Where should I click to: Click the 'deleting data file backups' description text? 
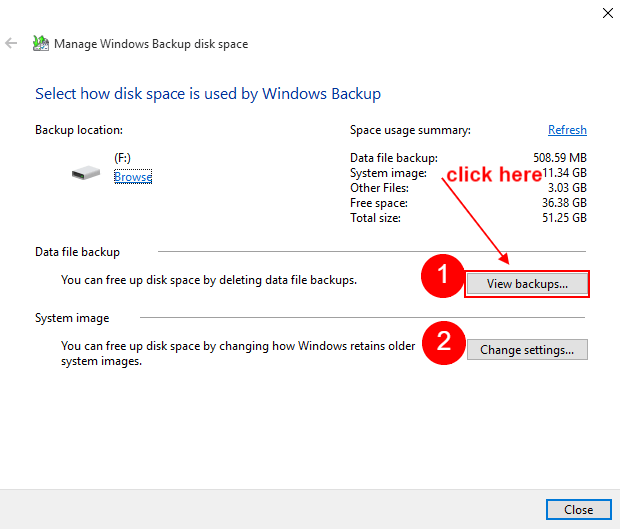(x=209, y=280)
